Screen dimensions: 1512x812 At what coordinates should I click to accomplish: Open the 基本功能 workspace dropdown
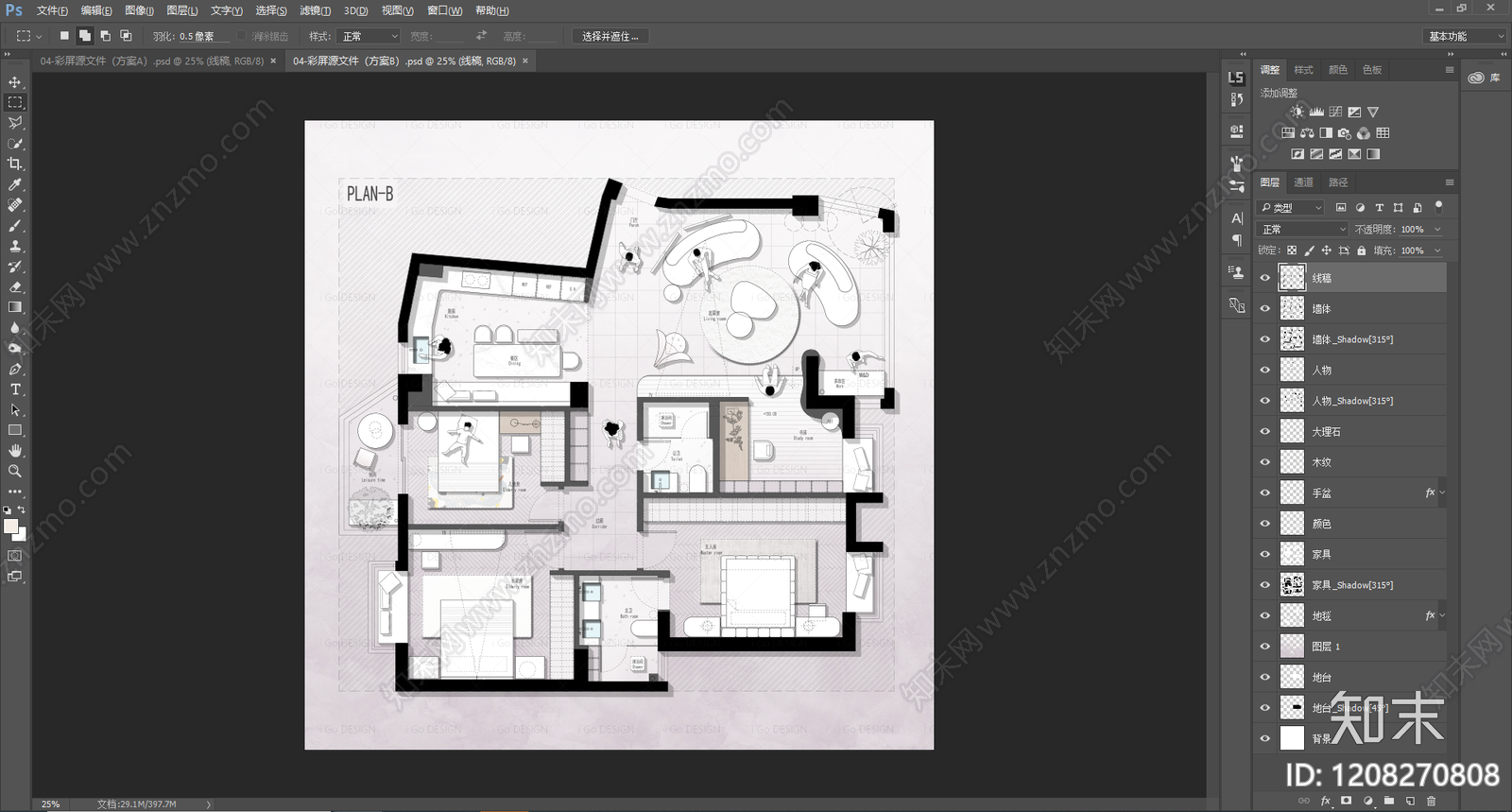(x=1464, y=36)
